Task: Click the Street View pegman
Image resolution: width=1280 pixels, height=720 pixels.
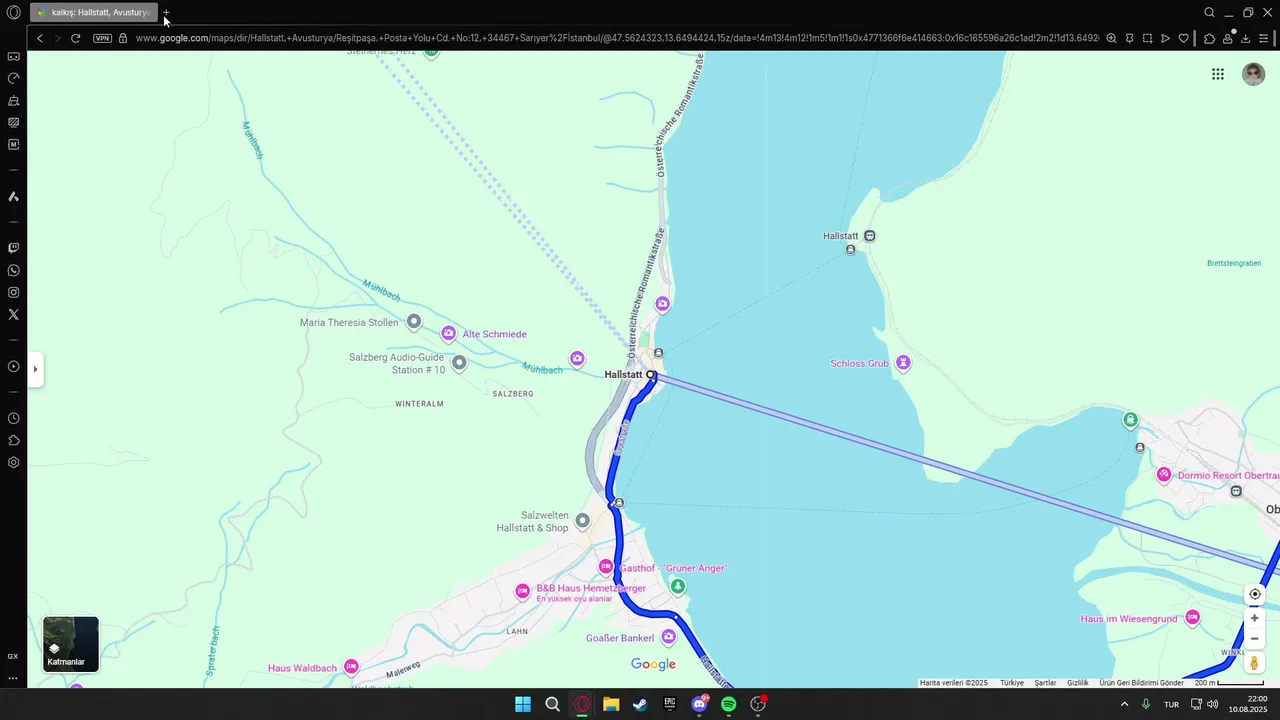Action: click(1254, 663)
